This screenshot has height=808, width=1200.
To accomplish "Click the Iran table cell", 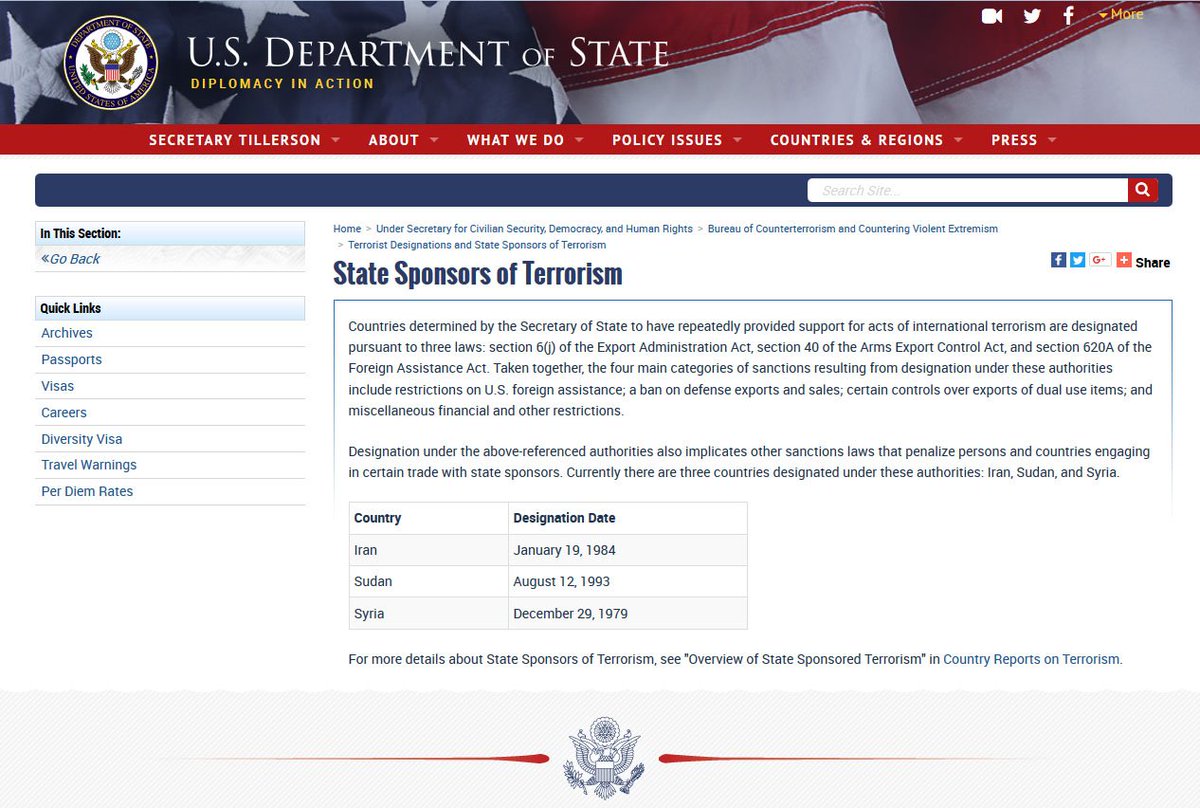I will 428,550.
